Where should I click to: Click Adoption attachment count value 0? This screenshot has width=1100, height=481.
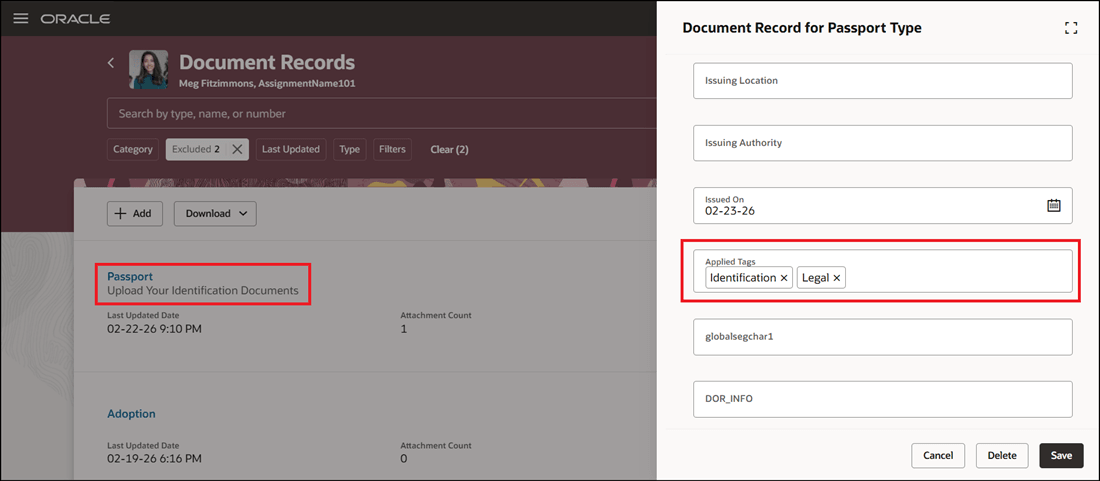point(404,459)
